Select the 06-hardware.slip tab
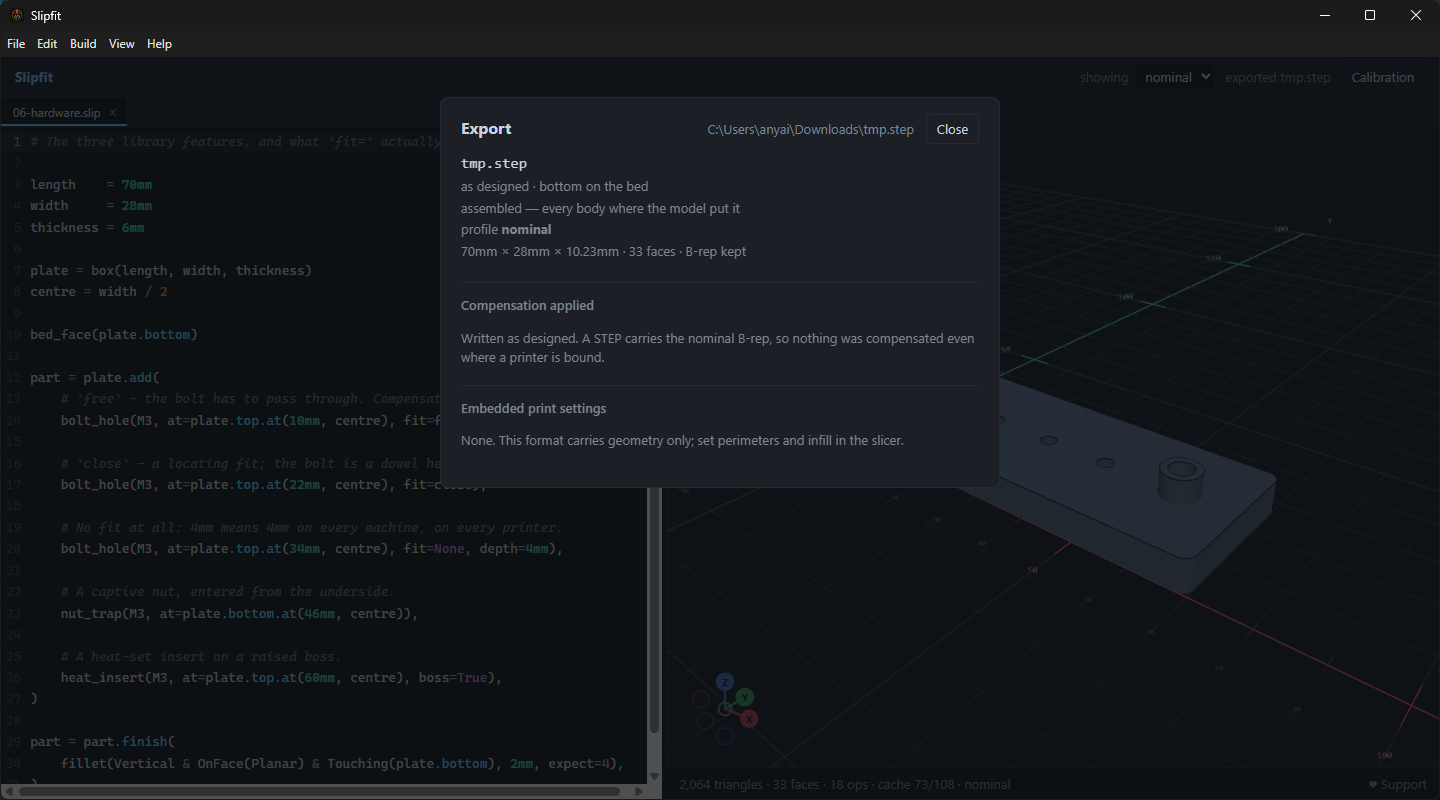Viewport: 1440px width, 800px height. [x=64, y=113]
